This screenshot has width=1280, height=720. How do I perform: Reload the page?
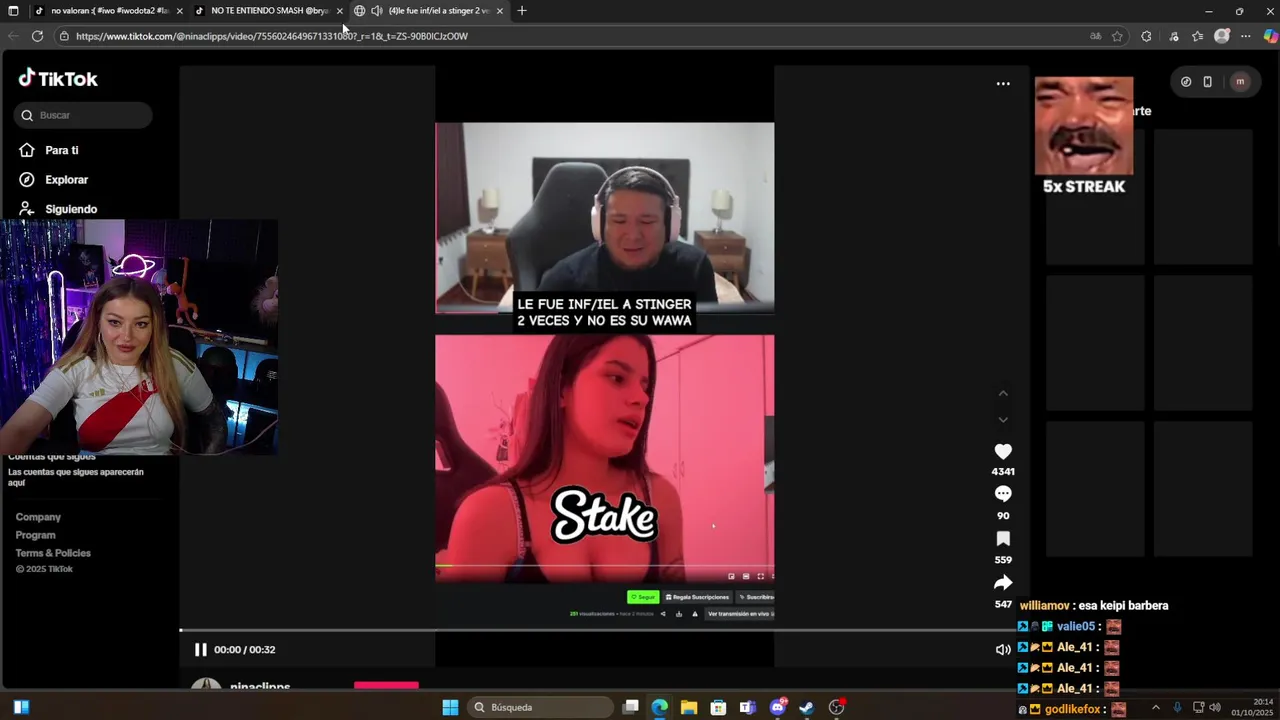(x=37, y=36)
